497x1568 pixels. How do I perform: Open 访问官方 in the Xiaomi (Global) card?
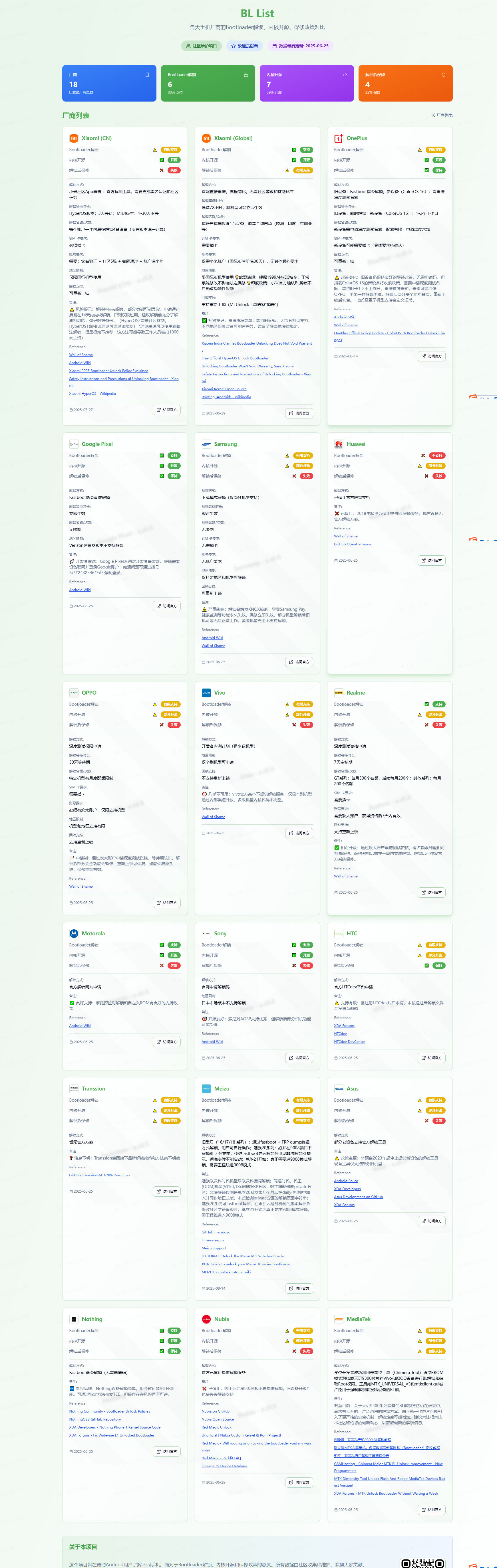tap(299, 413)
